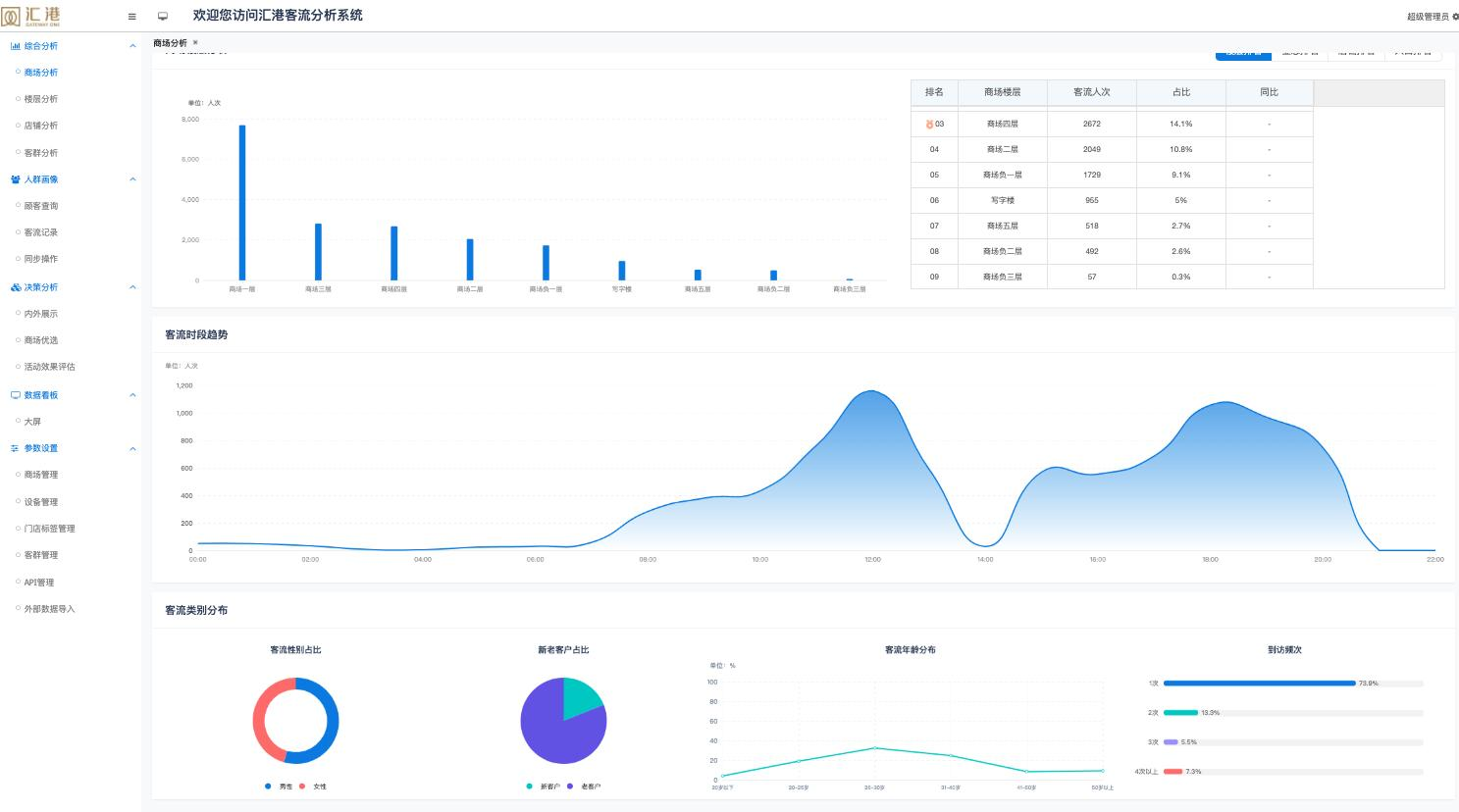Click the binoculars icon beside 决策分析
The height and width of the screenshot is (812, 1459).
(x=16, y=287)
